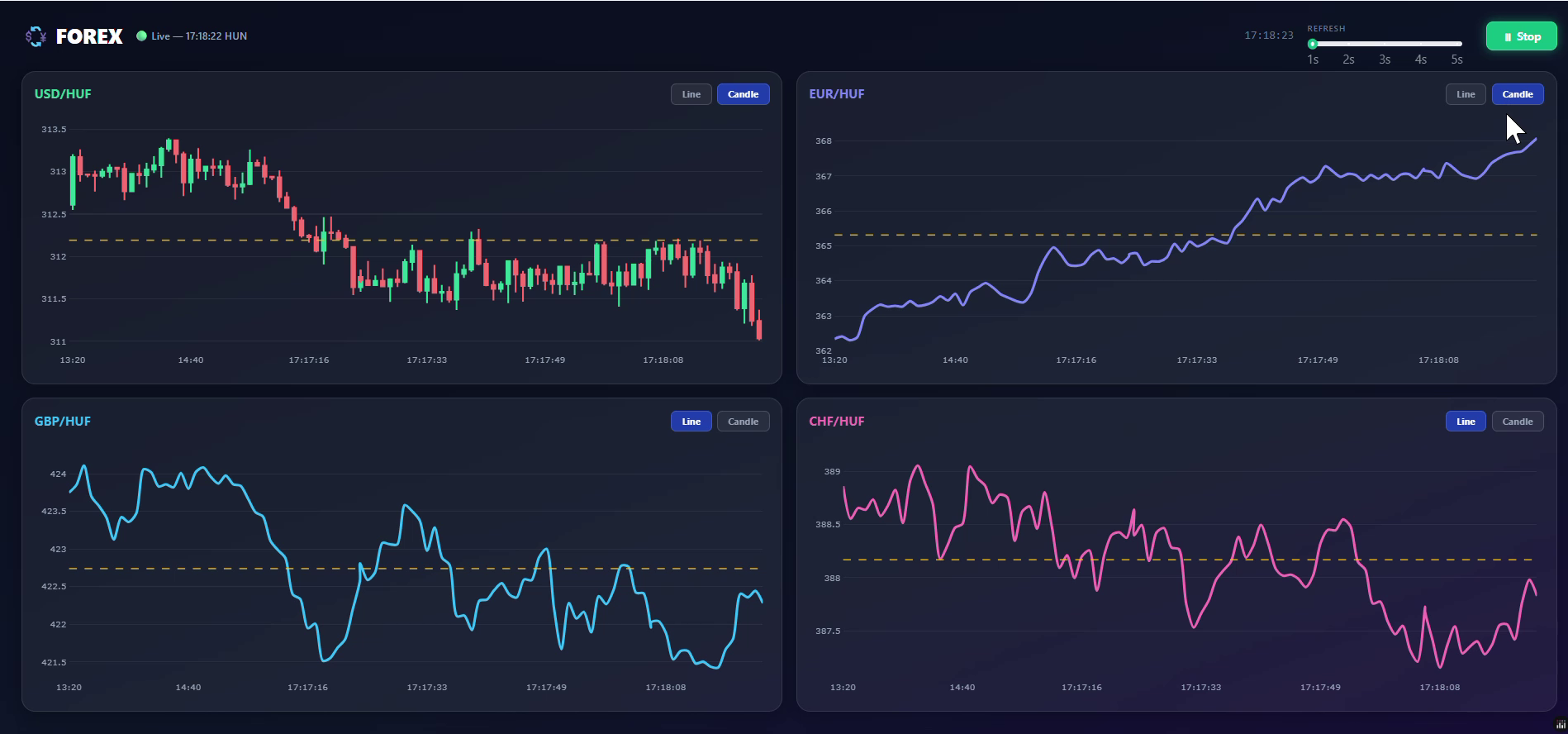Set refresh rate at the 5s mark

[1456, 60]
